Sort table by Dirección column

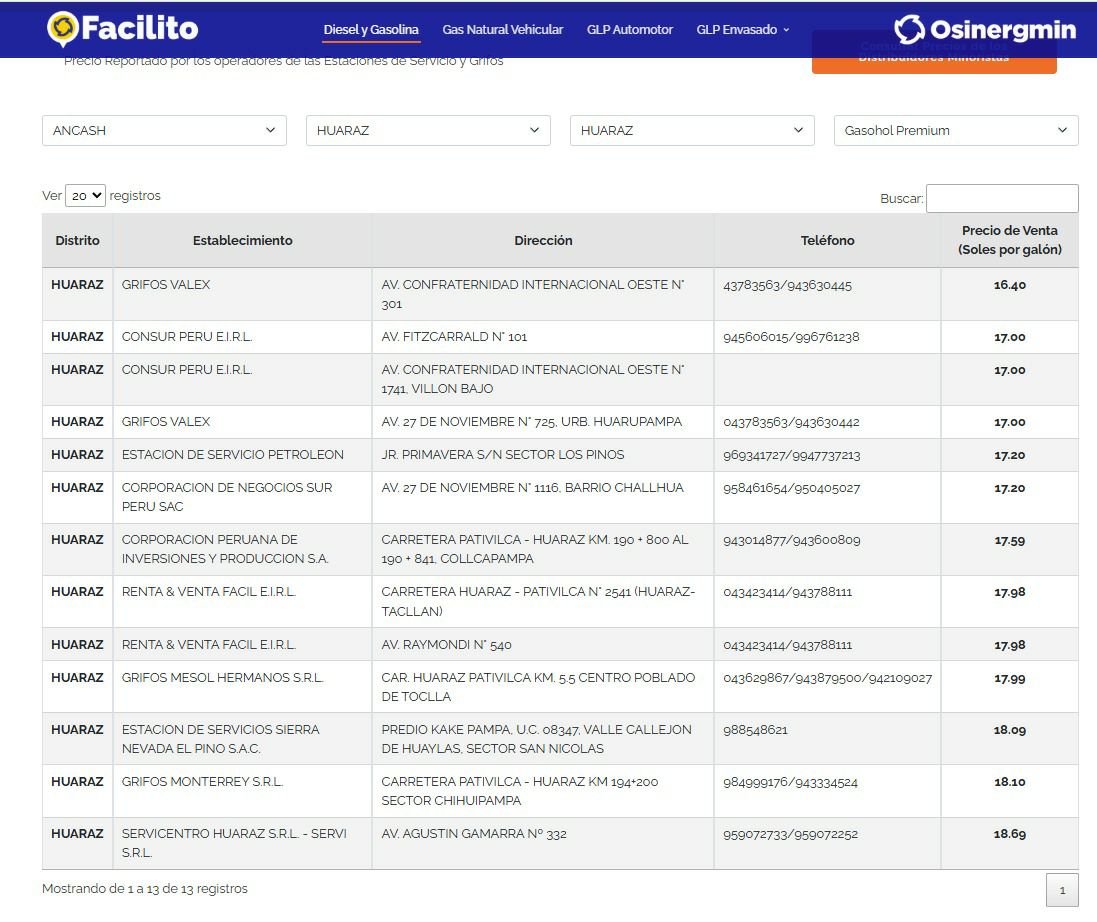[543, 240]
